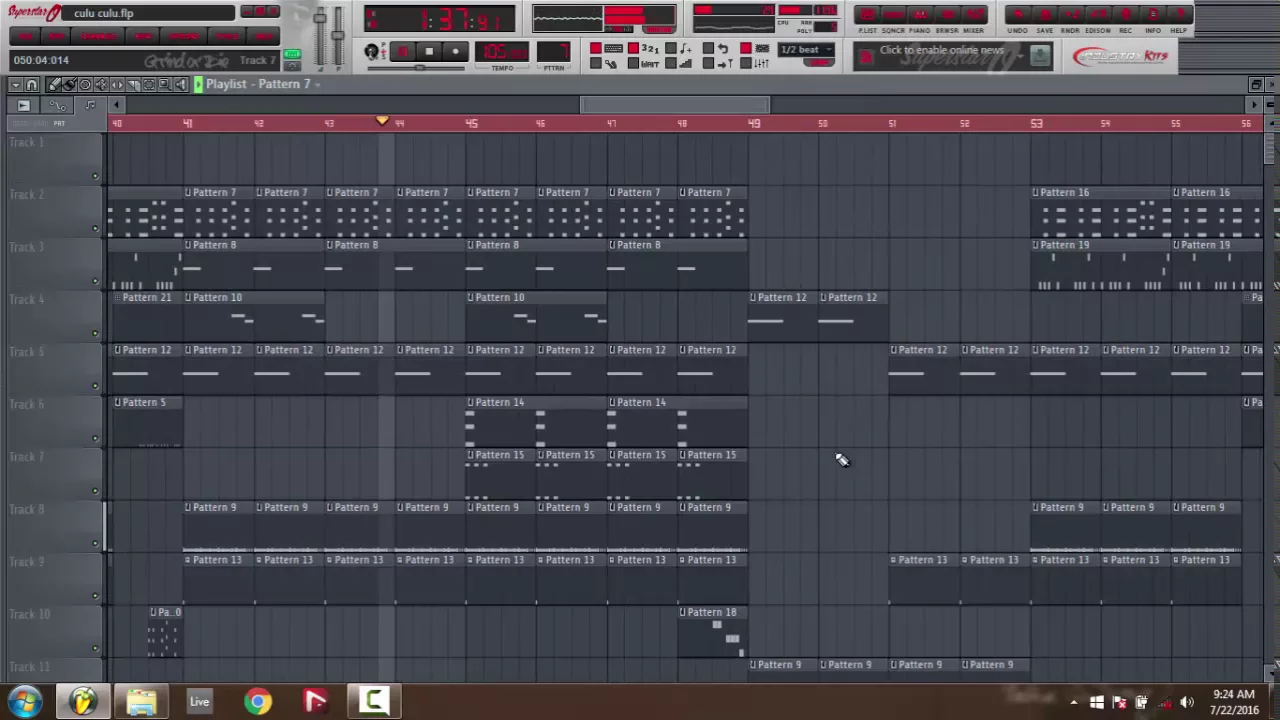Open the 1/2 beat snap dropdown
The height and width of the screenshot is (720, 1280).
(x=806, y=50)
